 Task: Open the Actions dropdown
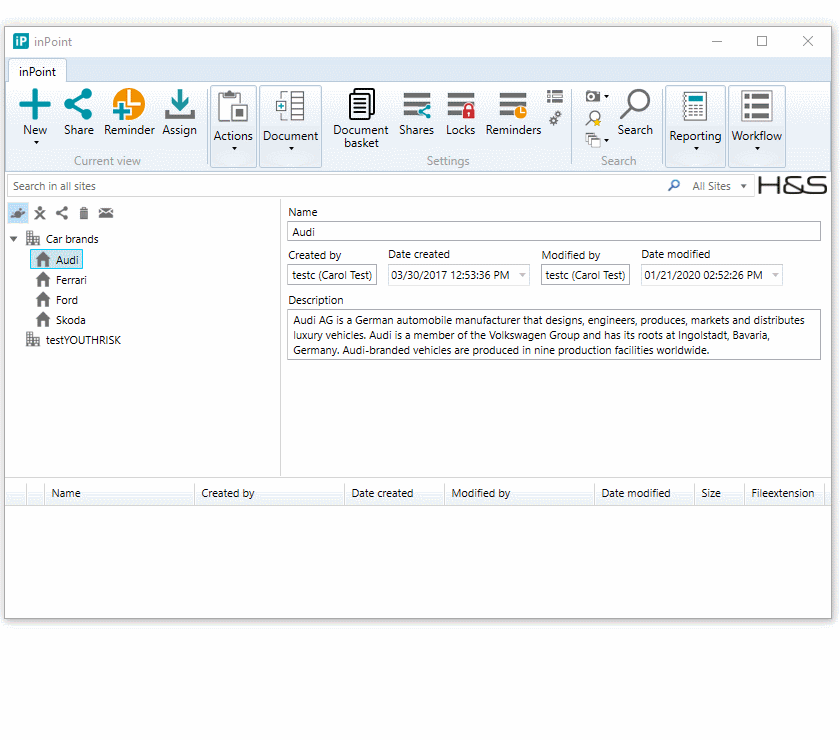(x=233, y=126)
